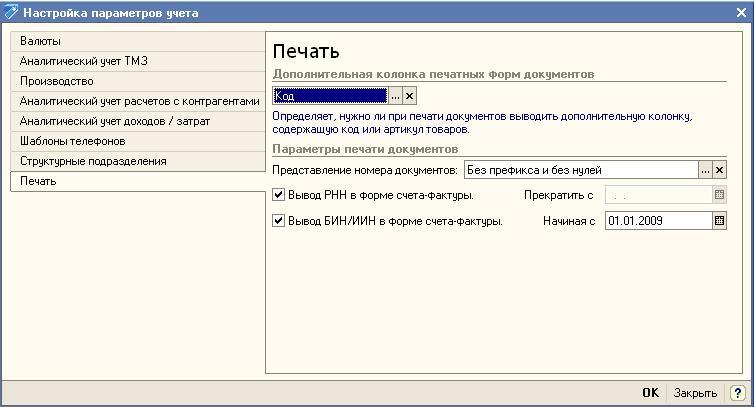Switch to the 'Валюты' tab

tap(40, 41)
